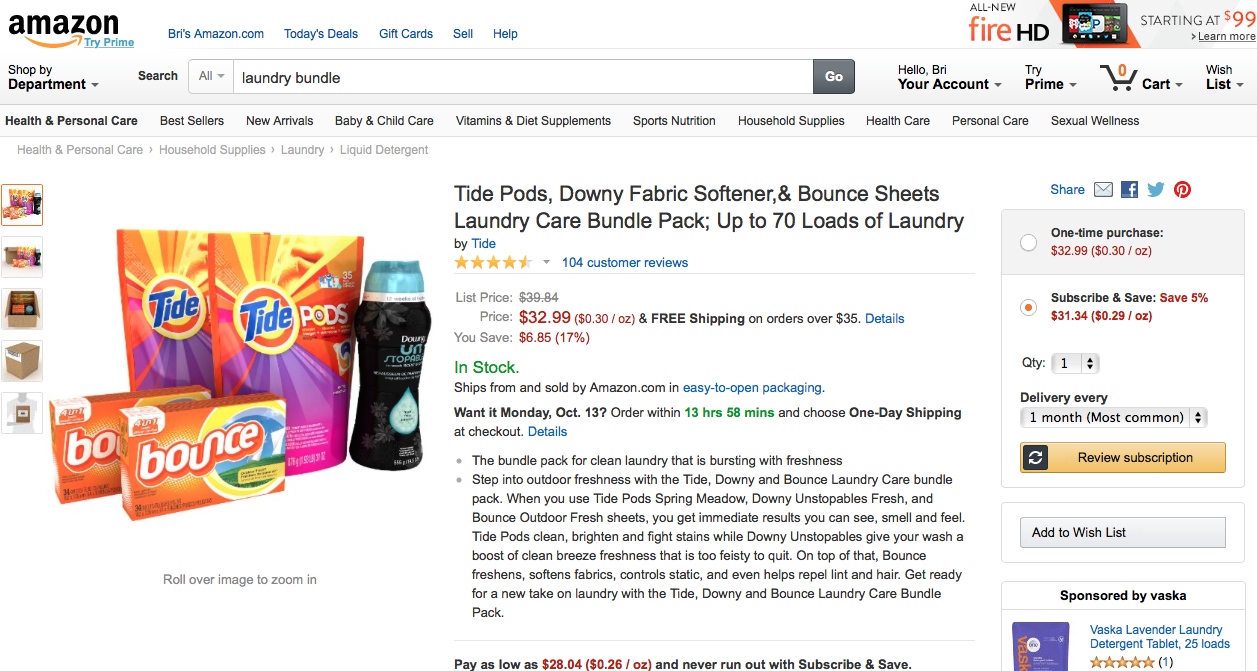Expand the Shop by Department menu

pos(53,78)
